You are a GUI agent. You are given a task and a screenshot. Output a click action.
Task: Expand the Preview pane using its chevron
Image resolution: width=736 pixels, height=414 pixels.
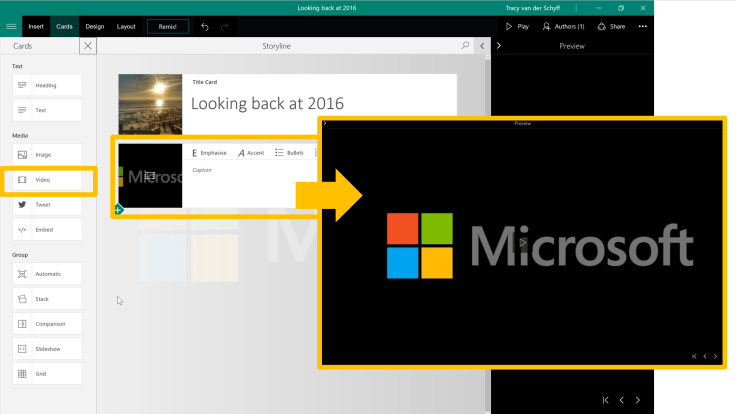pos(499,46)
